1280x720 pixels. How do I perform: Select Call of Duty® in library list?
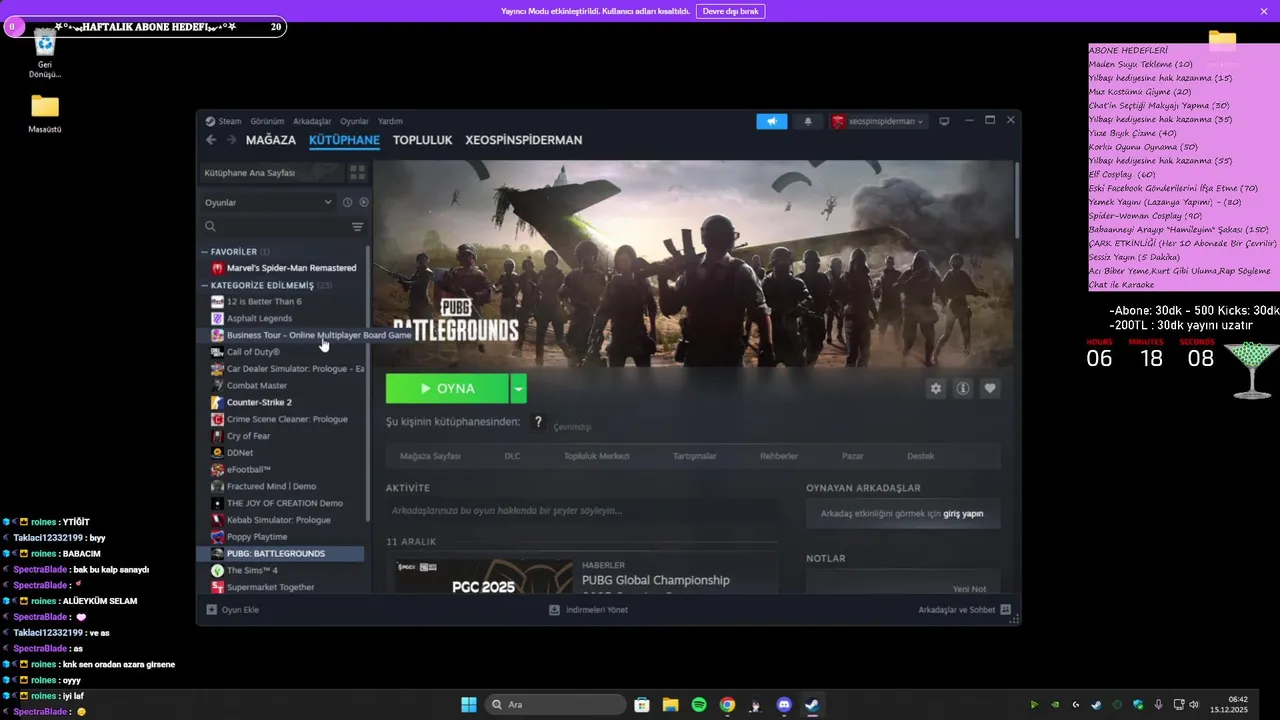click(x=253, y=352)
